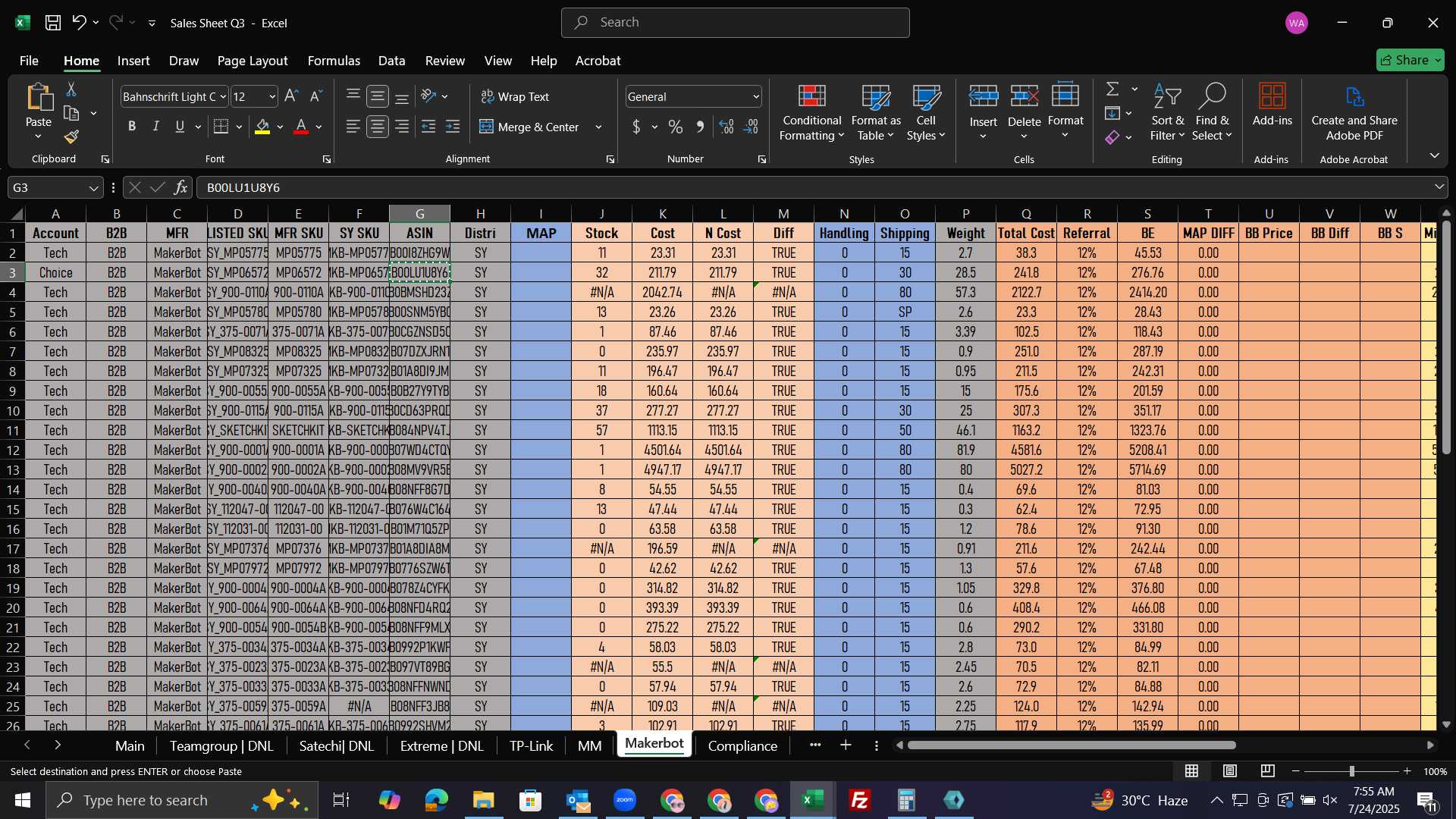Click Merge & Center button
This screenshot has width=1456, height=819.
pyautogui.click(x=529, y=127)
